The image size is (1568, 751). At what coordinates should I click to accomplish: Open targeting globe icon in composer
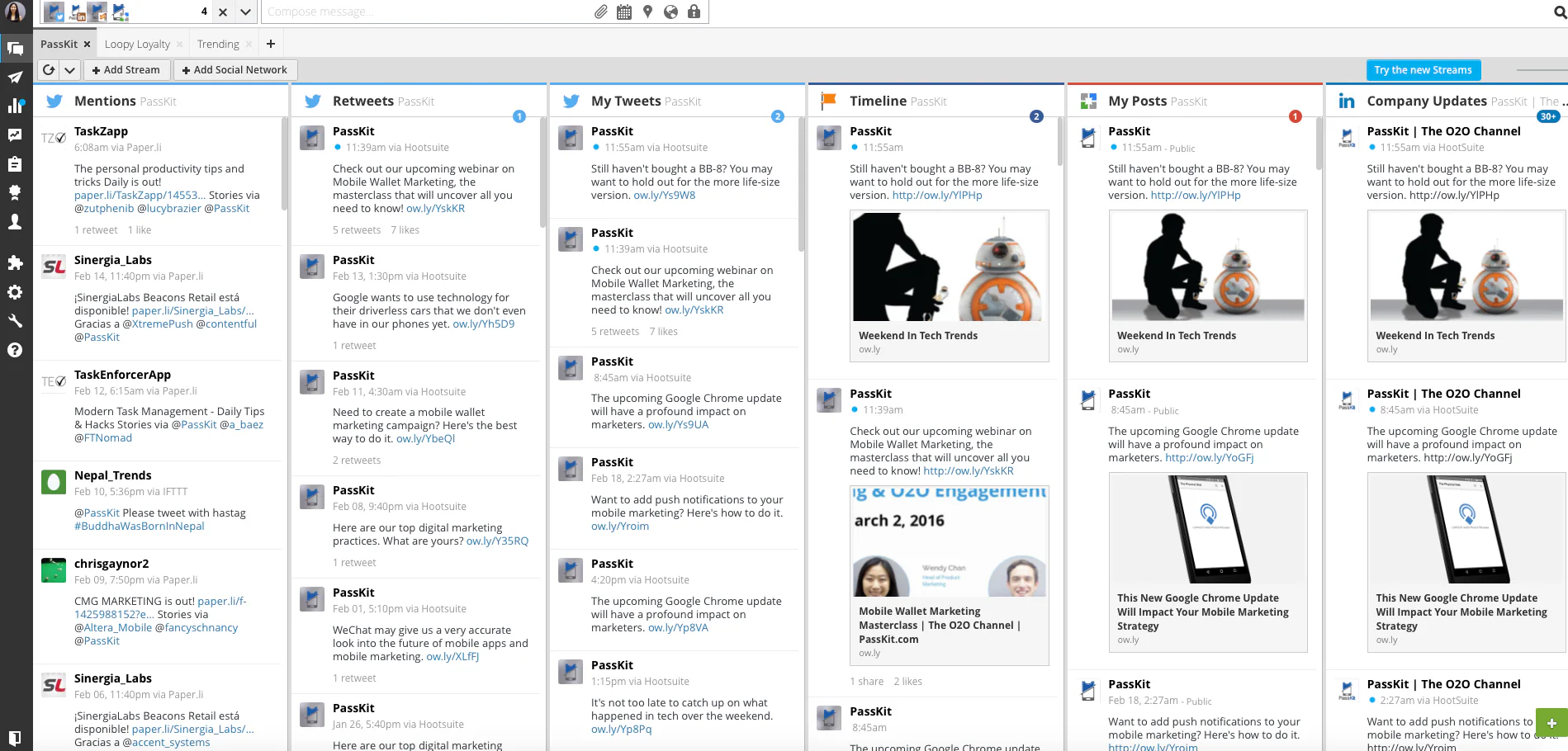tap(670, 12)
